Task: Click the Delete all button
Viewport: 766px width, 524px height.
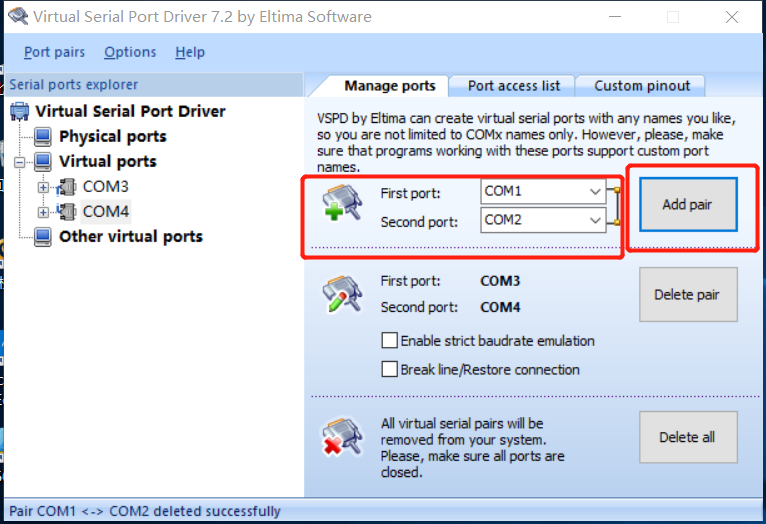Action: pyautogui.click(x=688, y=437)
